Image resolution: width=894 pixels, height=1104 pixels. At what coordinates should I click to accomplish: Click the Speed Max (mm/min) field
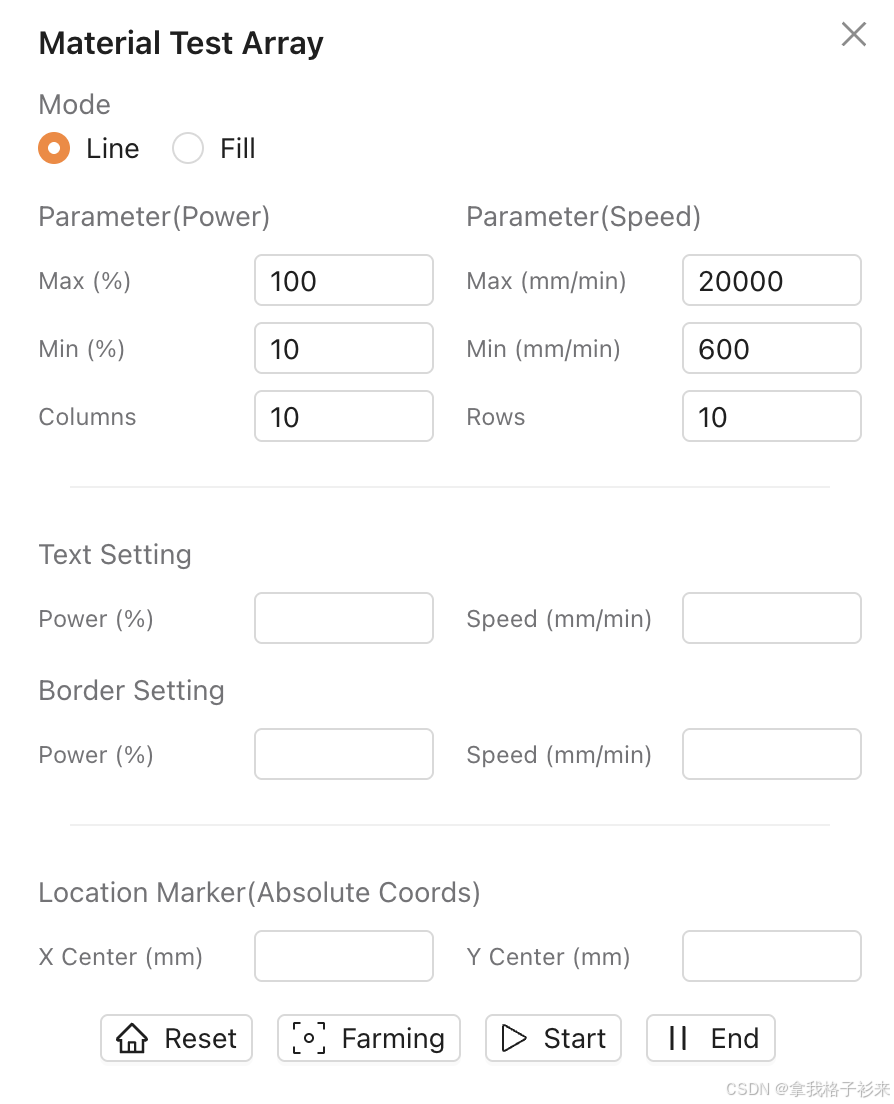[x=771, y=280]
